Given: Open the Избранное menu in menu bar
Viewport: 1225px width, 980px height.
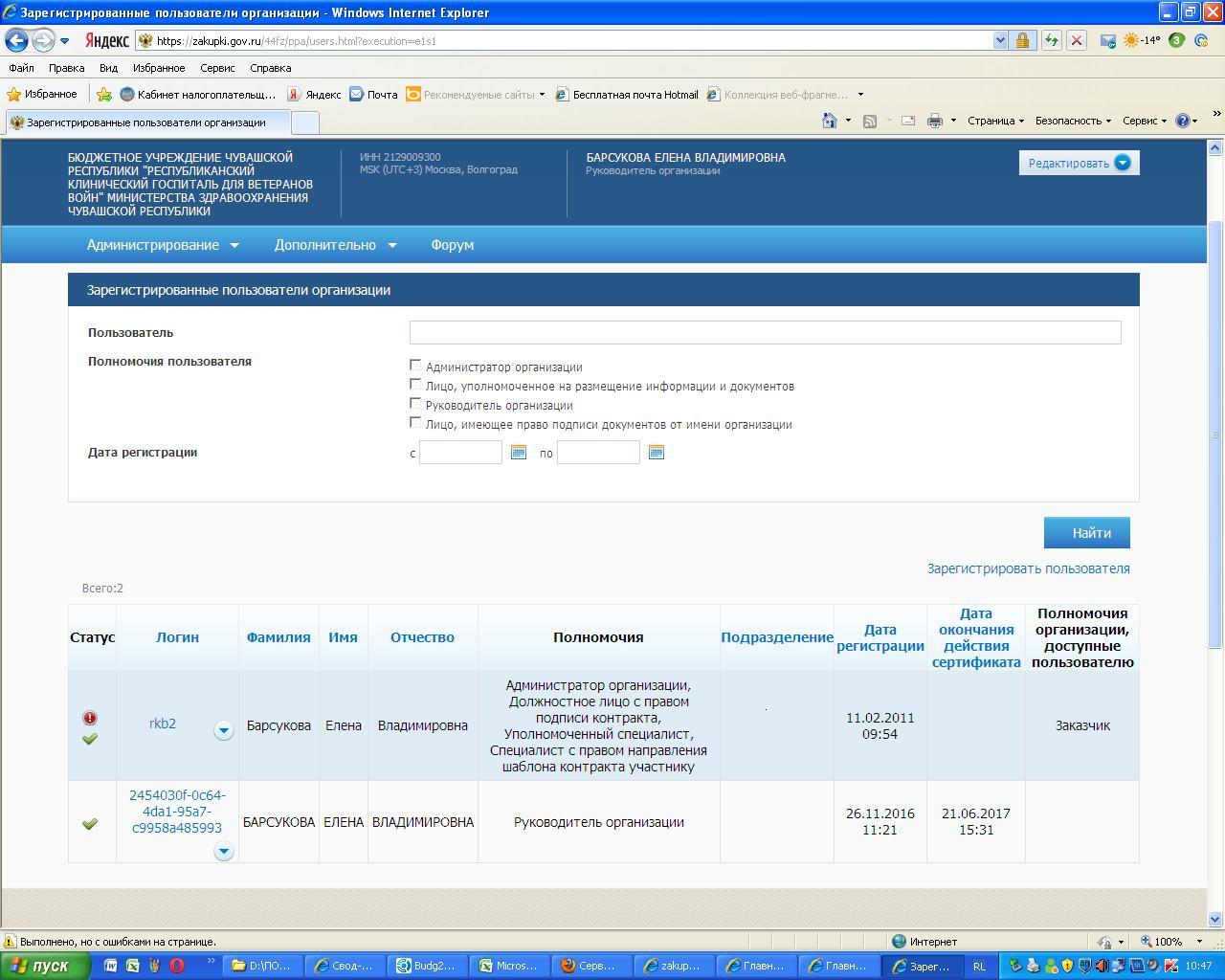Looking at the screenshot, I should point(159,68).
